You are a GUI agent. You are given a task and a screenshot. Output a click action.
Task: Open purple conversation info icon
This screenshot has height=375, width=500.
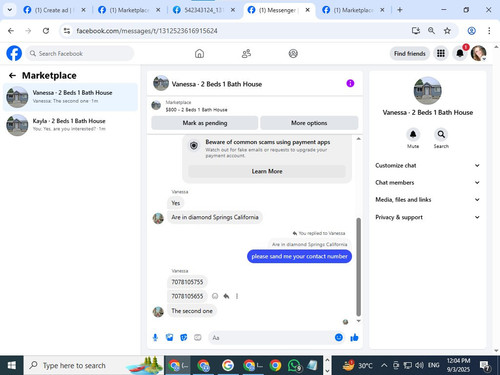tap(350, 83)
